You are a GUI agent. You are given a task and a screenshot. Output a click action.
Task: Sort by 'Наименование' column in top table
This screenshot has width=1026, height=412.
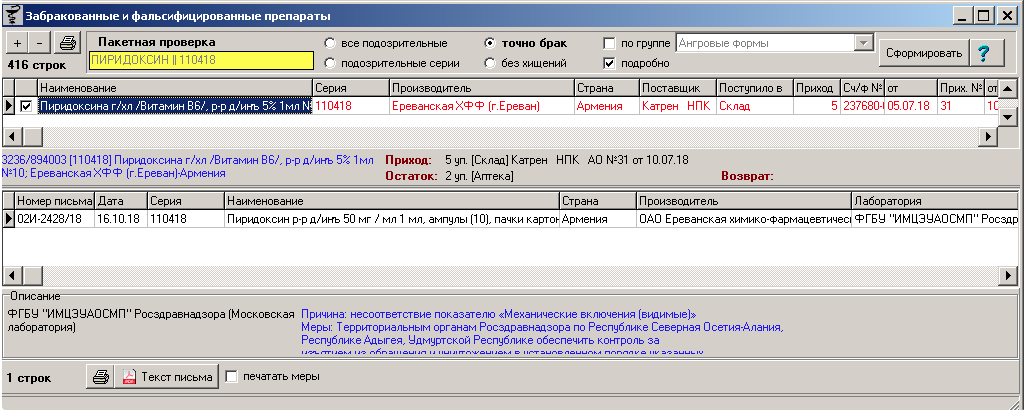[x=175, y=88]
